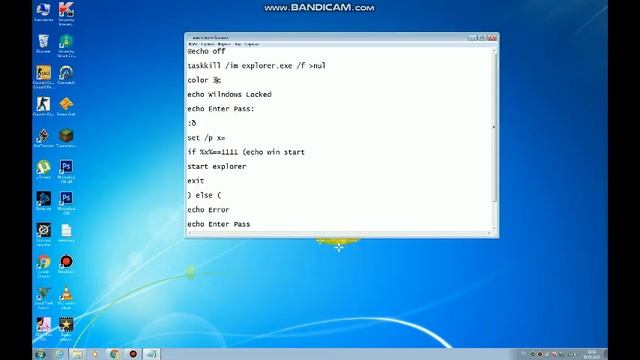The width and height of the screenshot is (640, 360).
Task: Place cursor in 'if %x%==1111' line
Action: tap(246, 152)
